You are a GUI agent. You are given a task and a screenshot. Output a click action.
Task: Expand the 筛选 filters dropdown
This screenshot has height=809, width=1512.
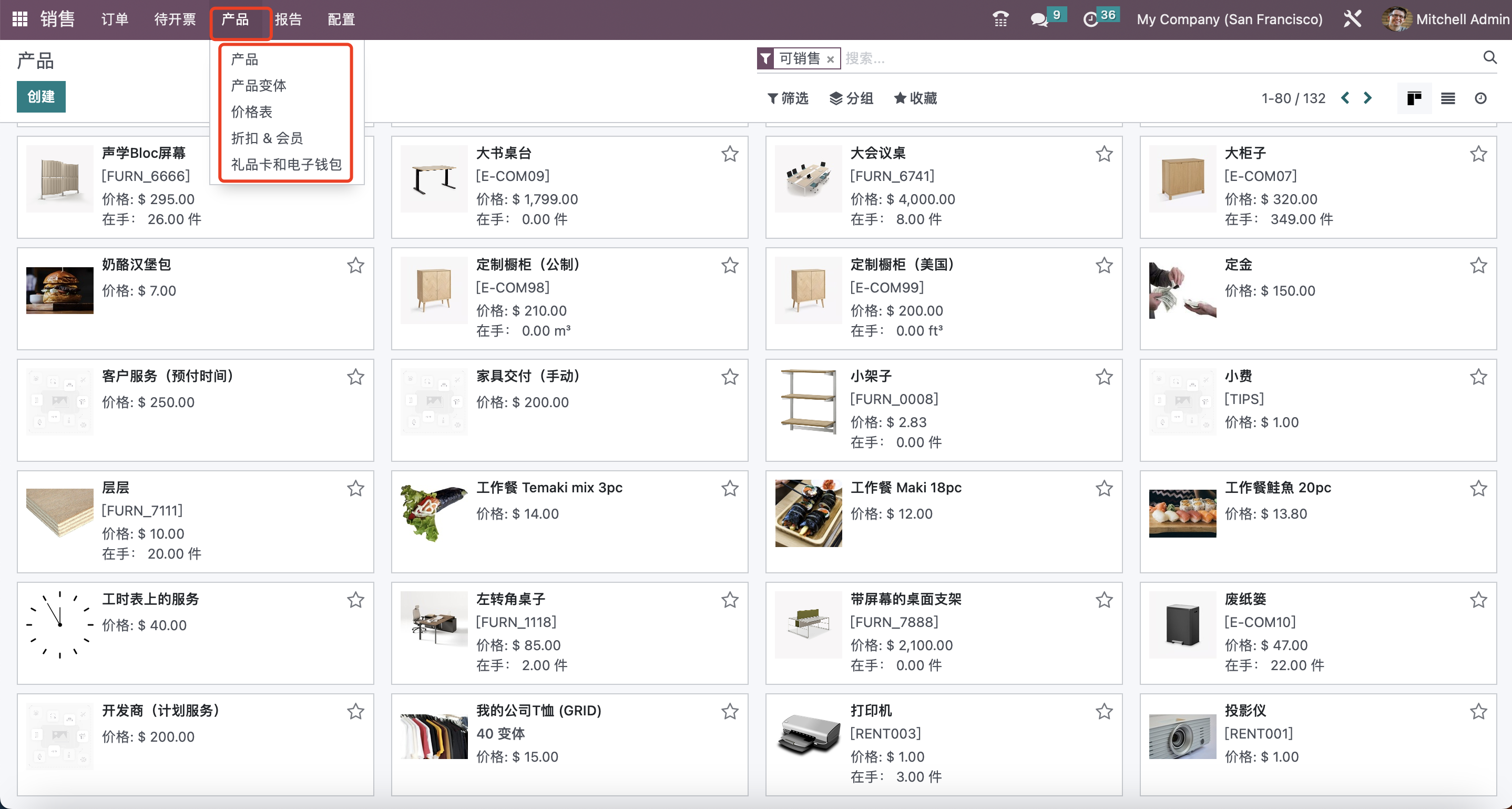point(788,98)
